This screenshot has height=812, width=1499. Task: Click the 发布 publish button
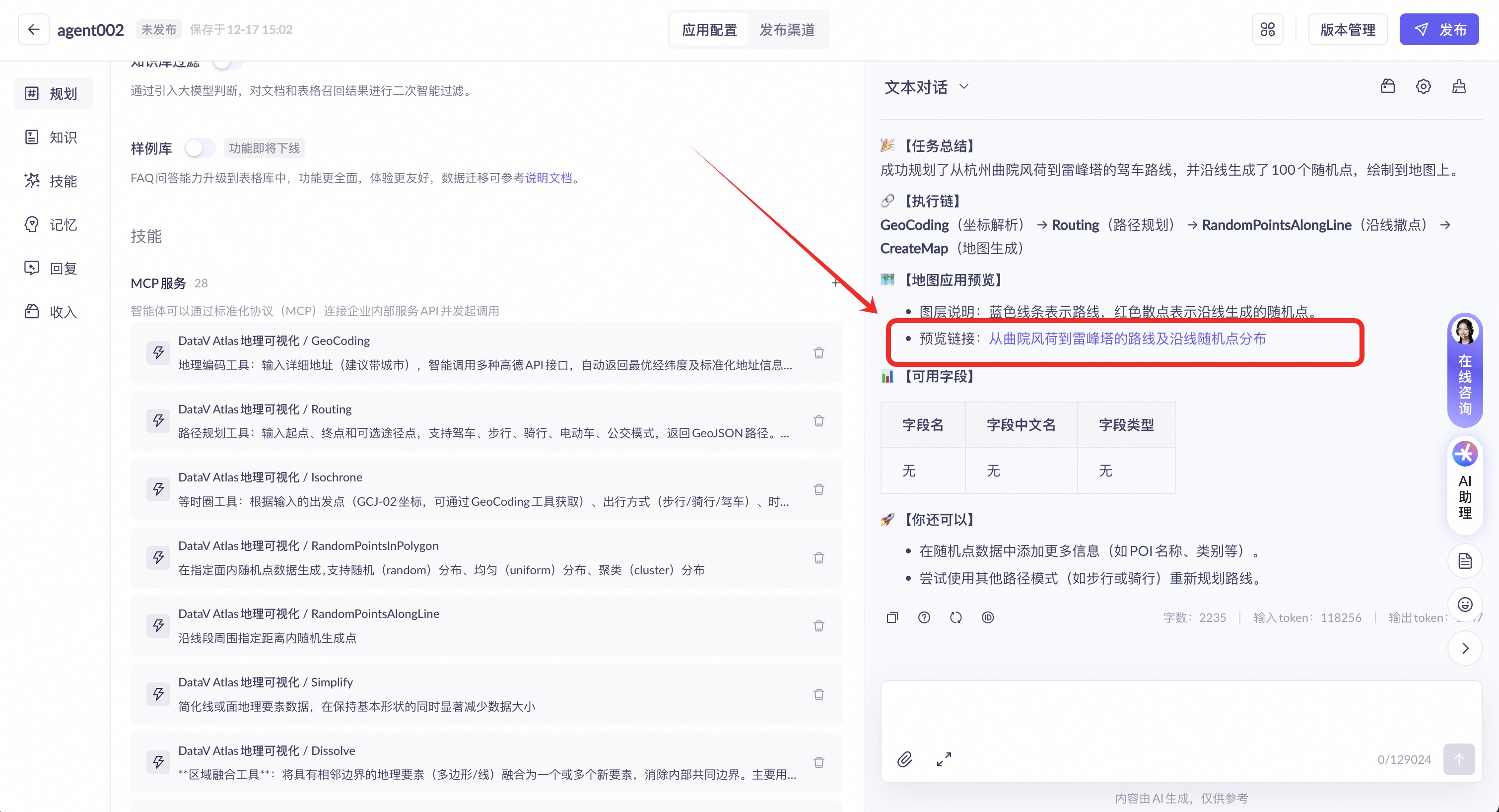tap(1438, 30)
